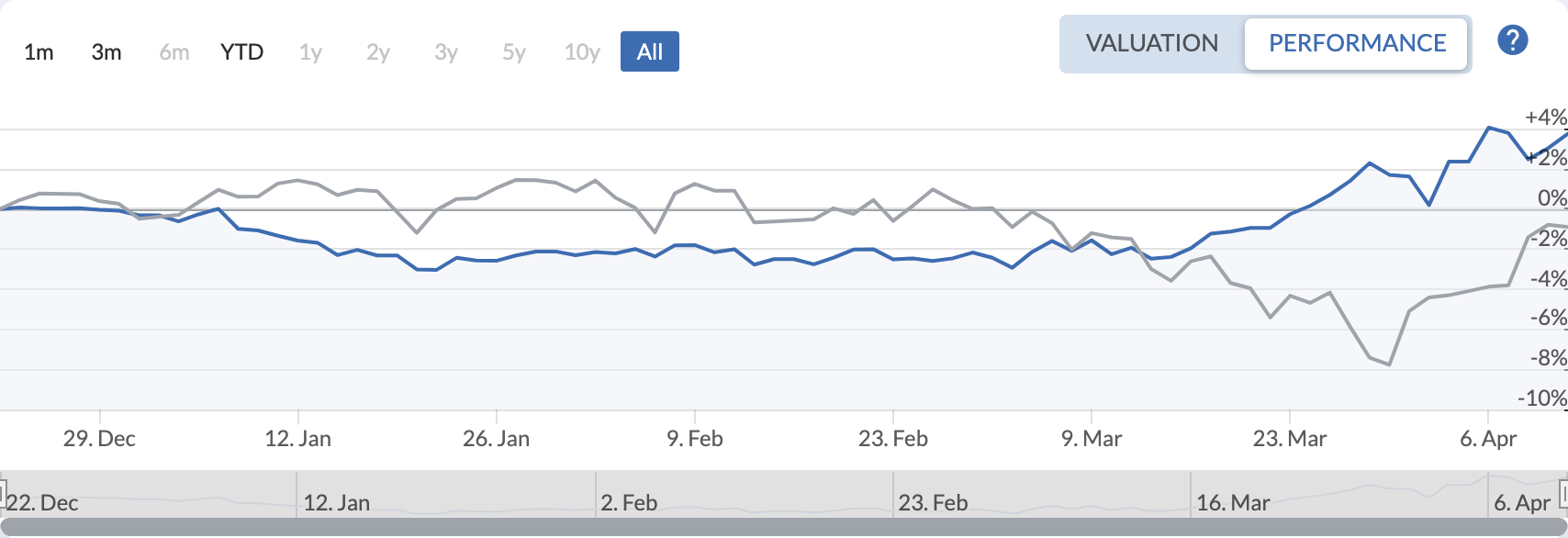Pick the 1y time range
The width and height of the screenshot is (1568, 538).
pos(310,52)
